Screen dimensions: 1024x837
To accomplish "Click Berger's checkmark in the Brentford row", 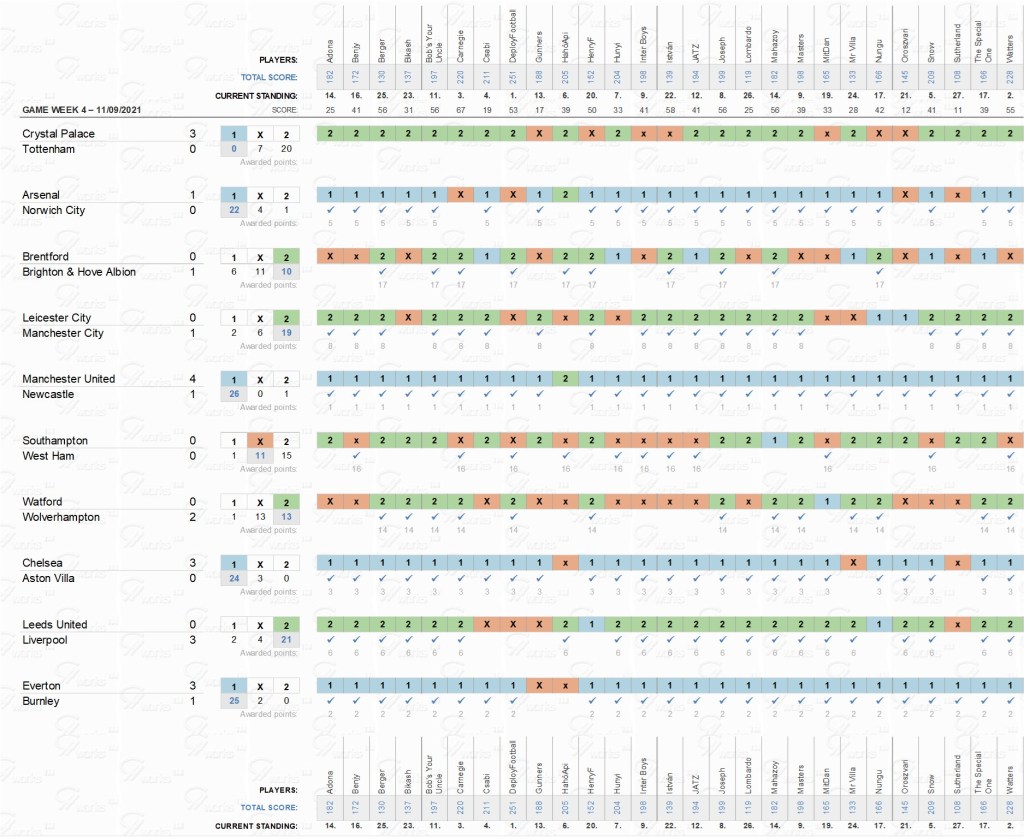I will pos(382,271).
